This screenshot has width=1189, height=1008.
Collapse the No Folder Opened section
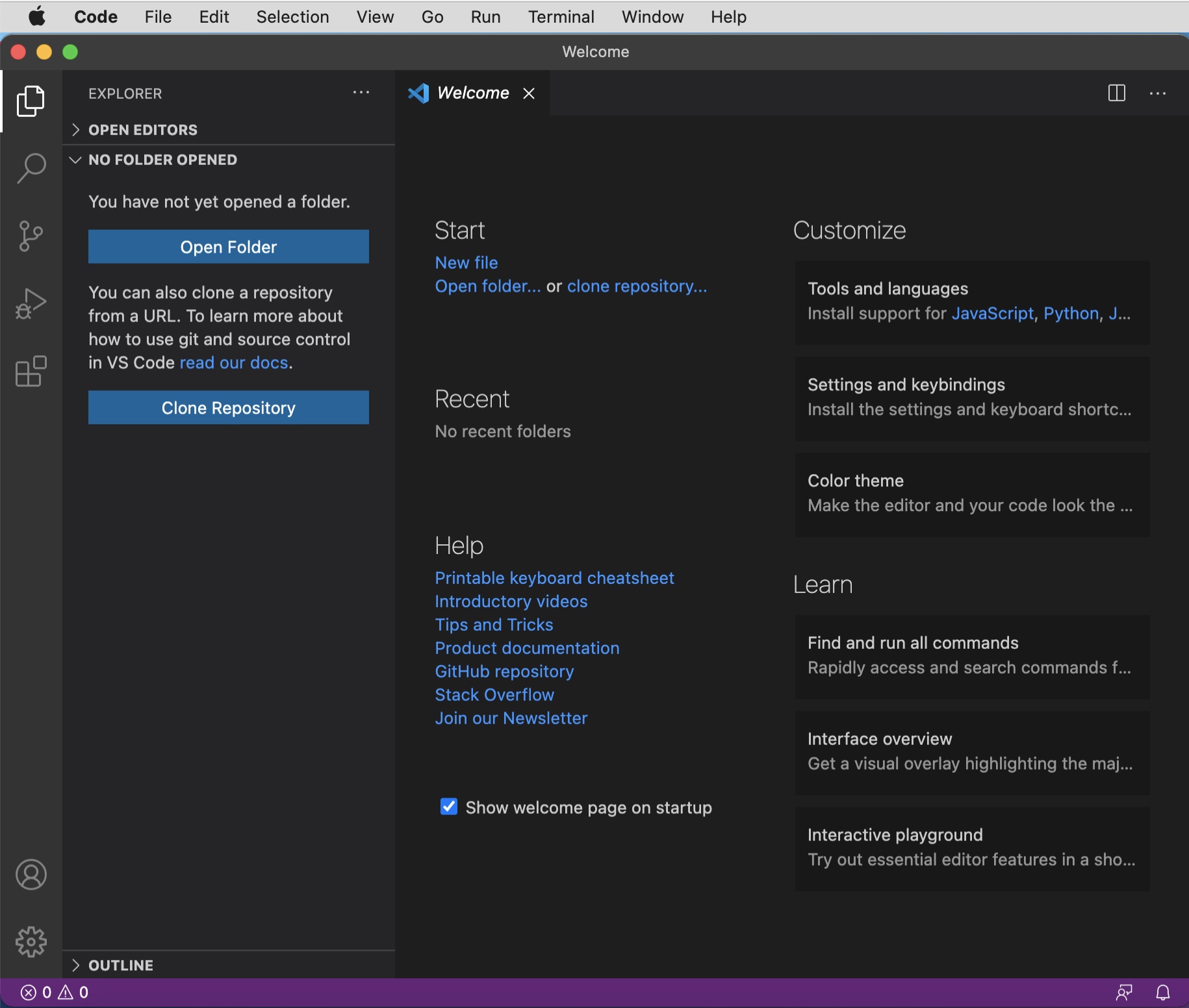click(229, 160)
